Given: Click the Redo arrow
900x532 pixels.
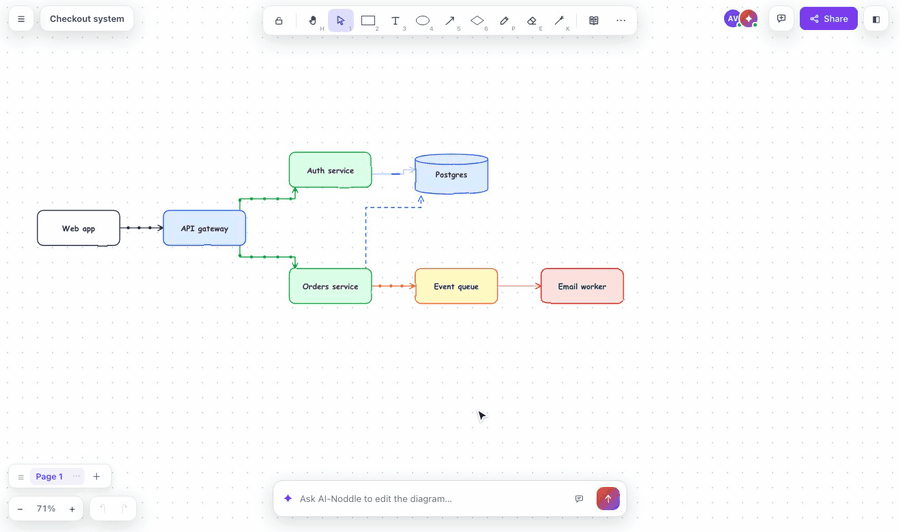Looking at the screenshot, I should [x=124, y=508].
